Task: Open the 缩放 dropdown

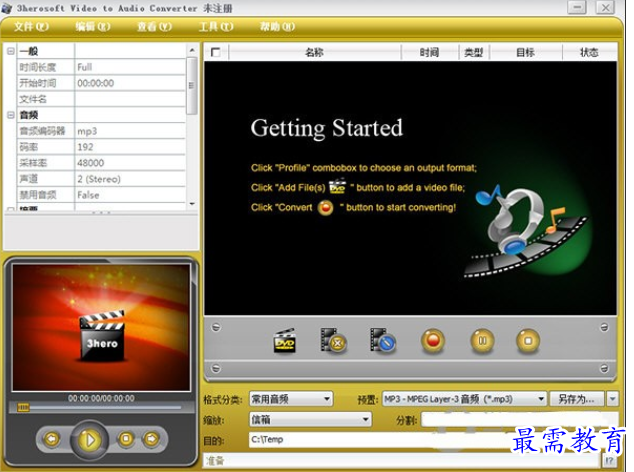Action: (310, 419)
